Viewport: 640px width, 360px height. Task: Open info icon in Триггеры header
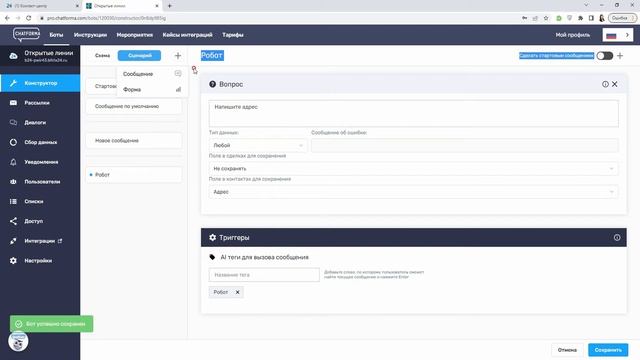click(x=617, y=238)
